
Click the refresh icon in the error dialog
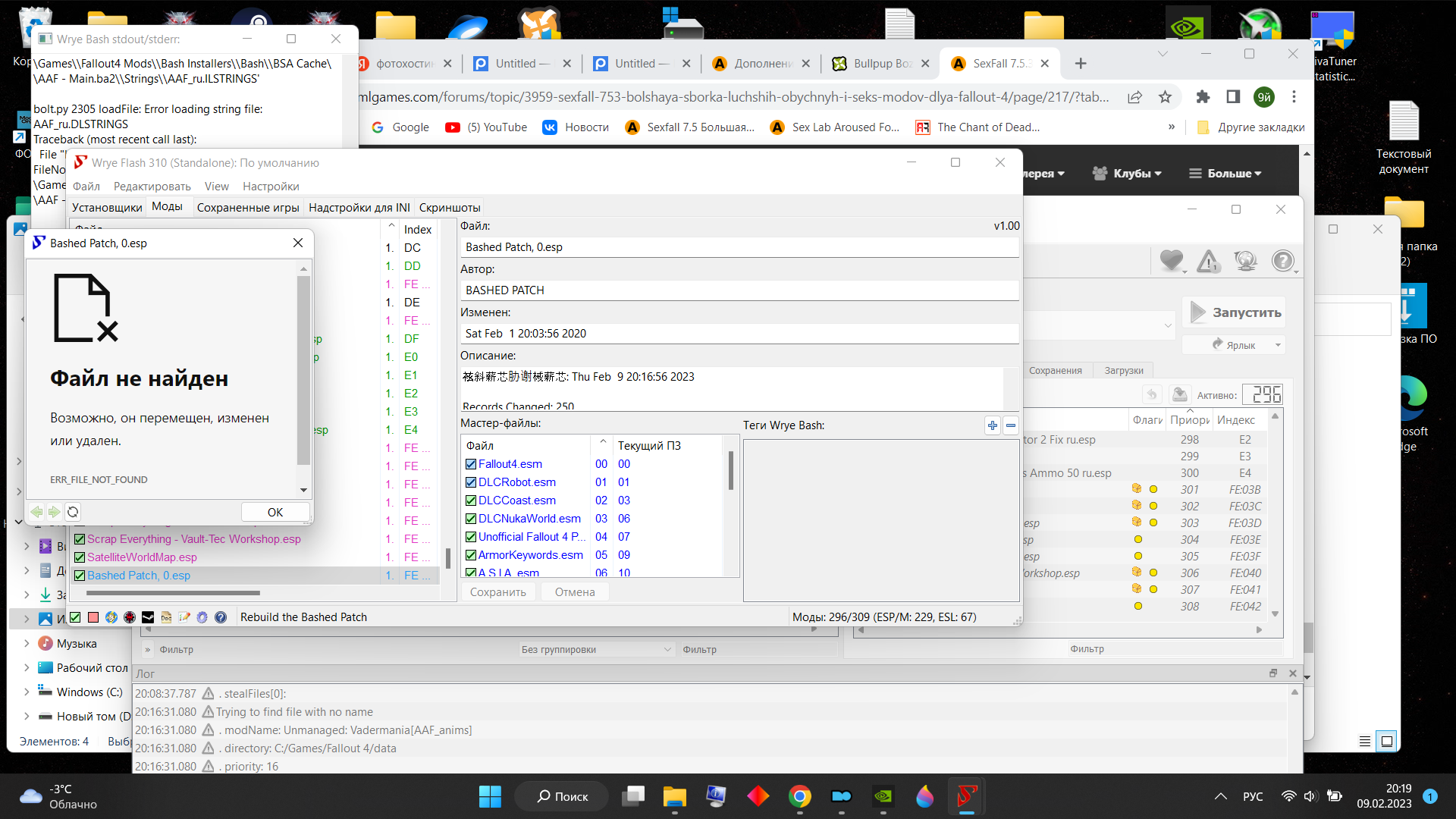tap(73, 512)
